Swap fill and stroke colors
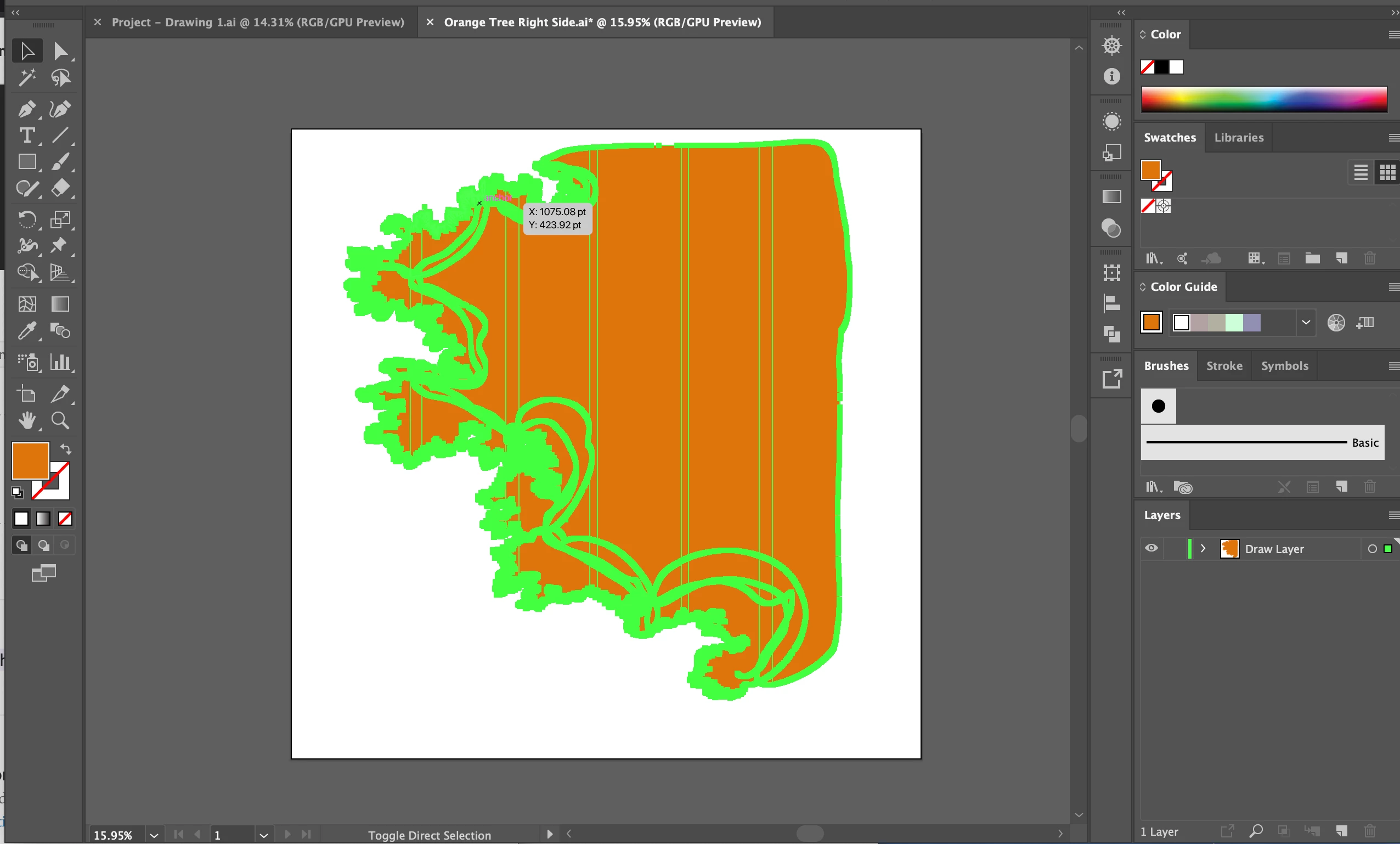1400x844 pixels. (66, 449)
